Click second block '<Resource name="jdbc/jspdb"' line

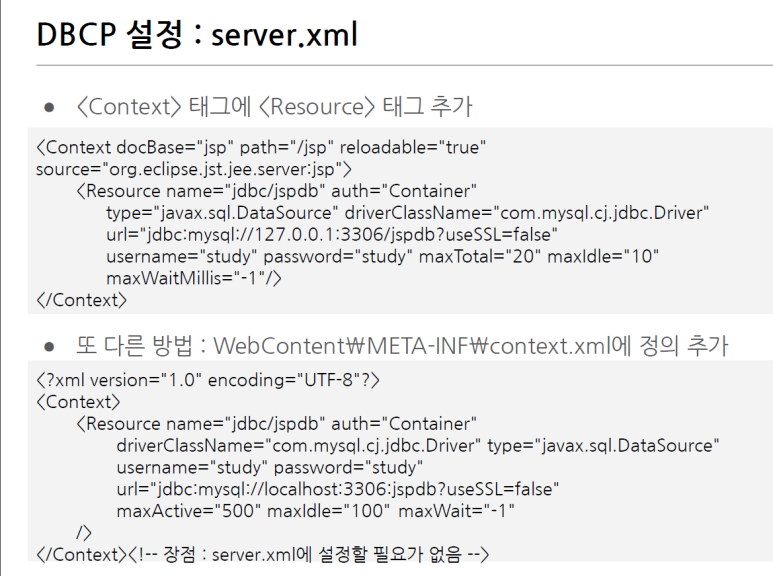pyautogui.click(x=276, y=424)
